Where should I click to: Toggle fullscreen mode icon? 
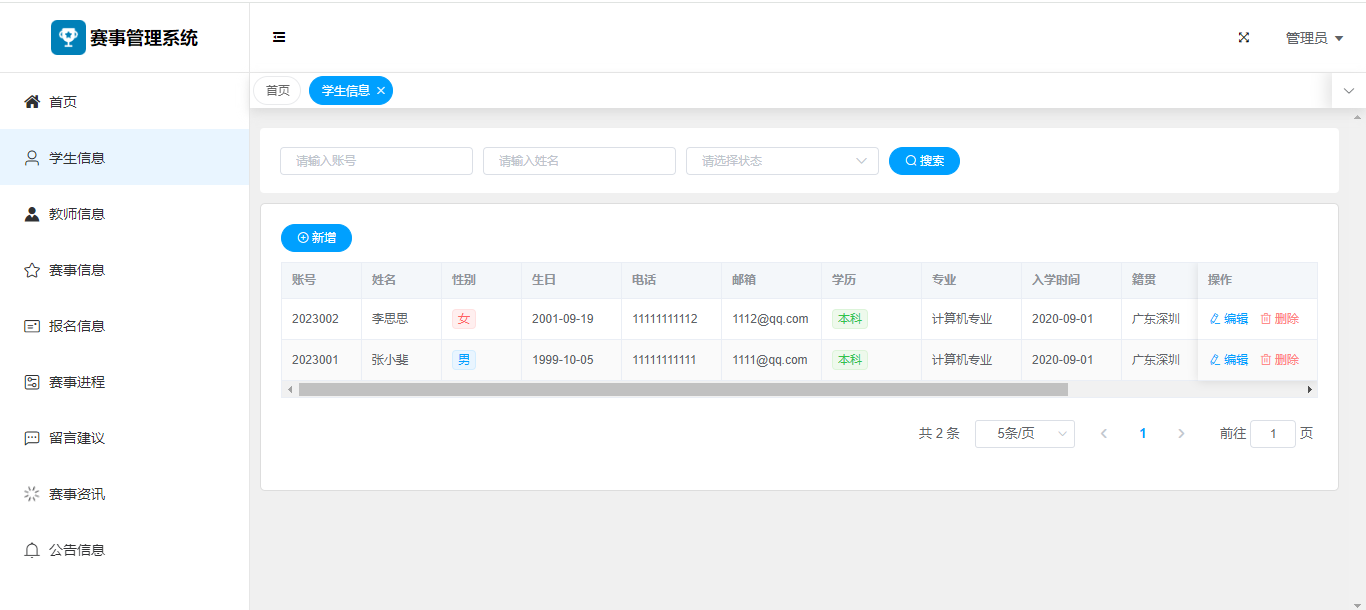[x=1244, y=37]
